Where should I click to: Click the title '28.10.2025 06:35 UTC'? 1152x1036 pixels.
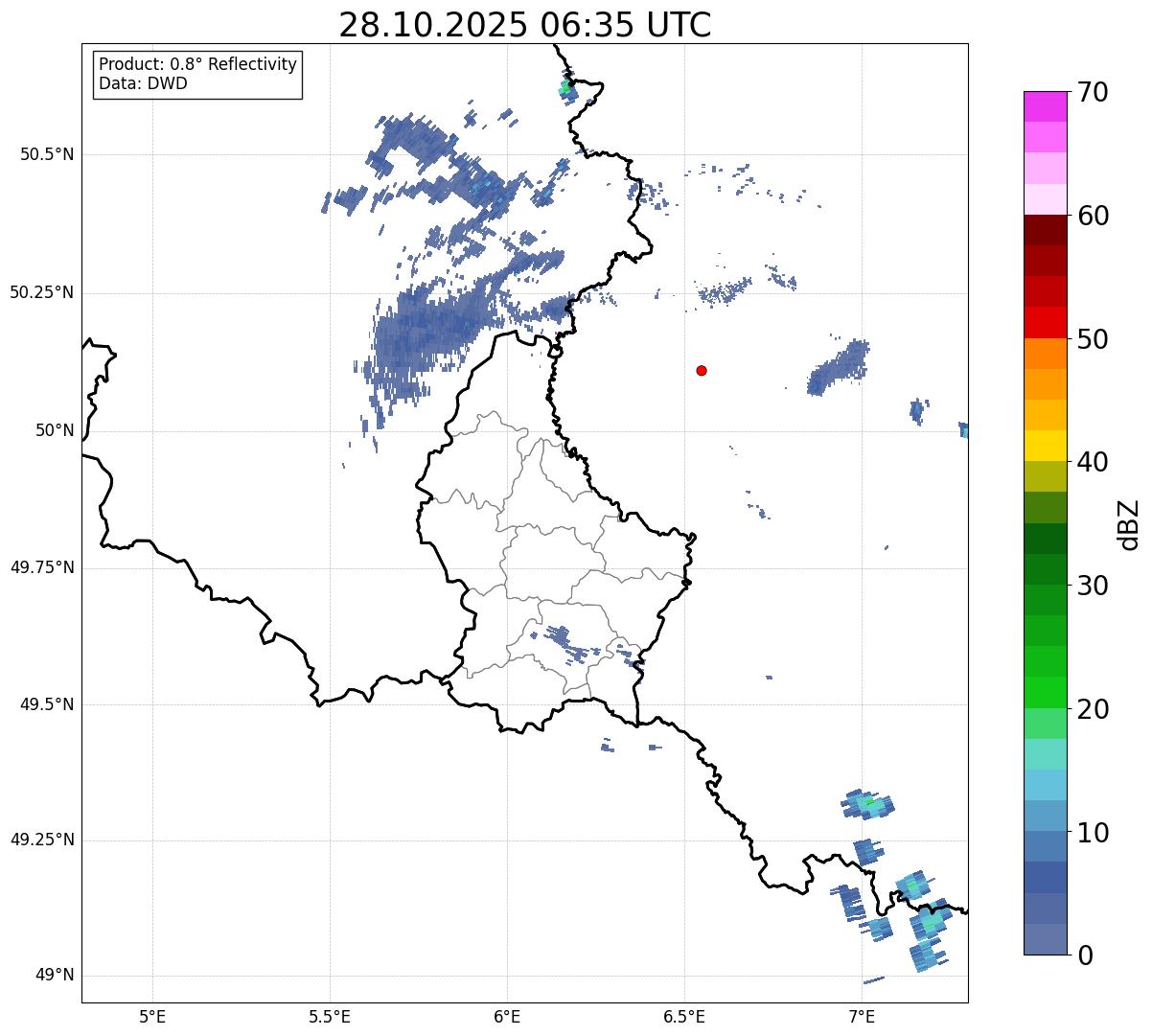525,25
